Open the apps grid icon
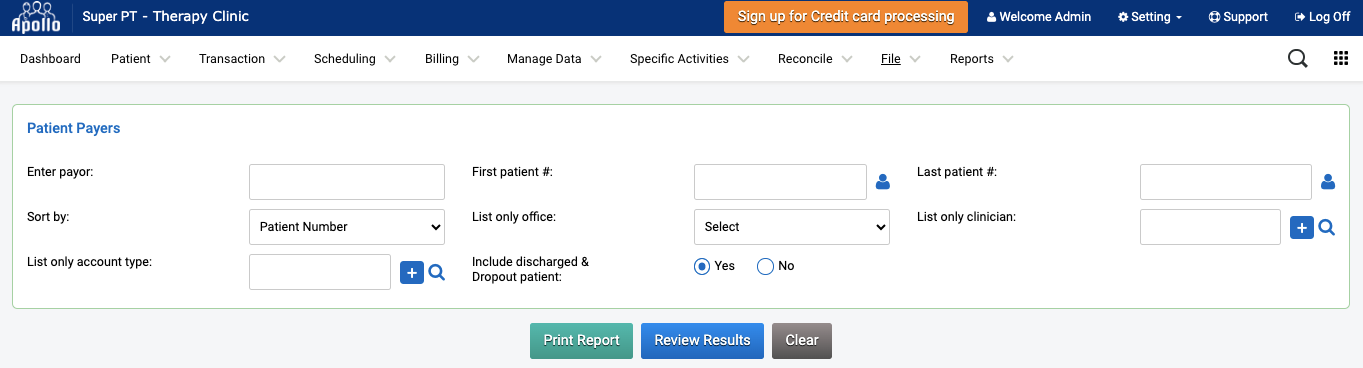 point(1341,59)
